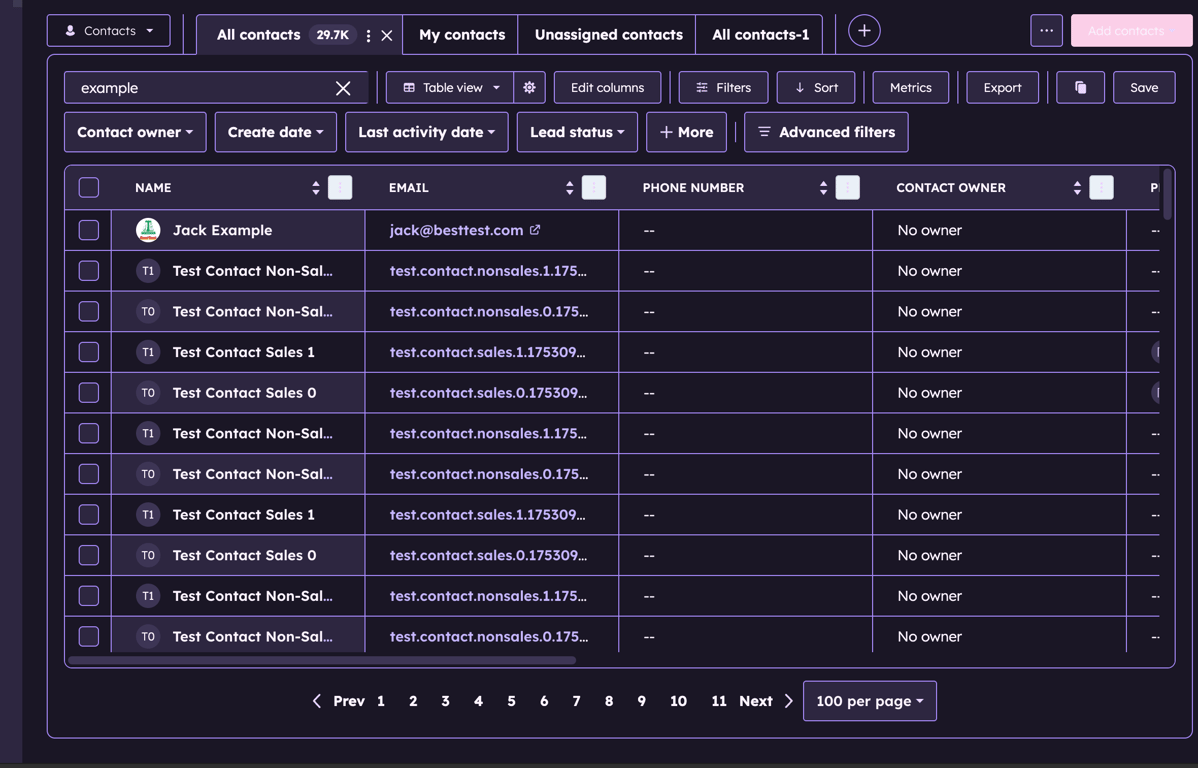The width and height of the screenshot is (1198, 768).
Task: Select the checkbox next to Jack Example
Action: [88, 229]
